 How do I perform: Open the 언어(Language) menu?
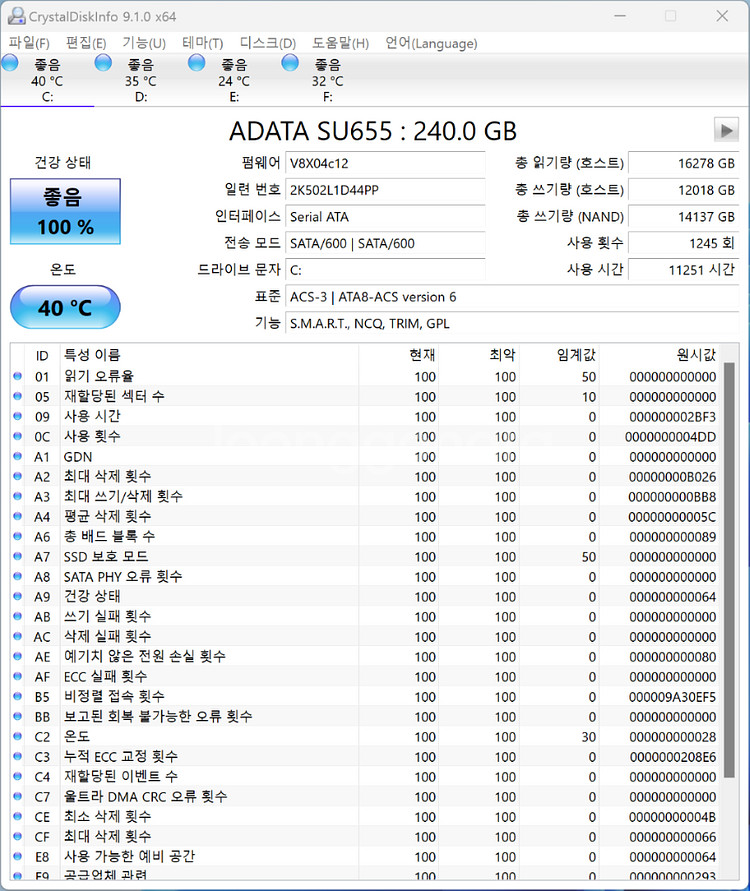431,43
